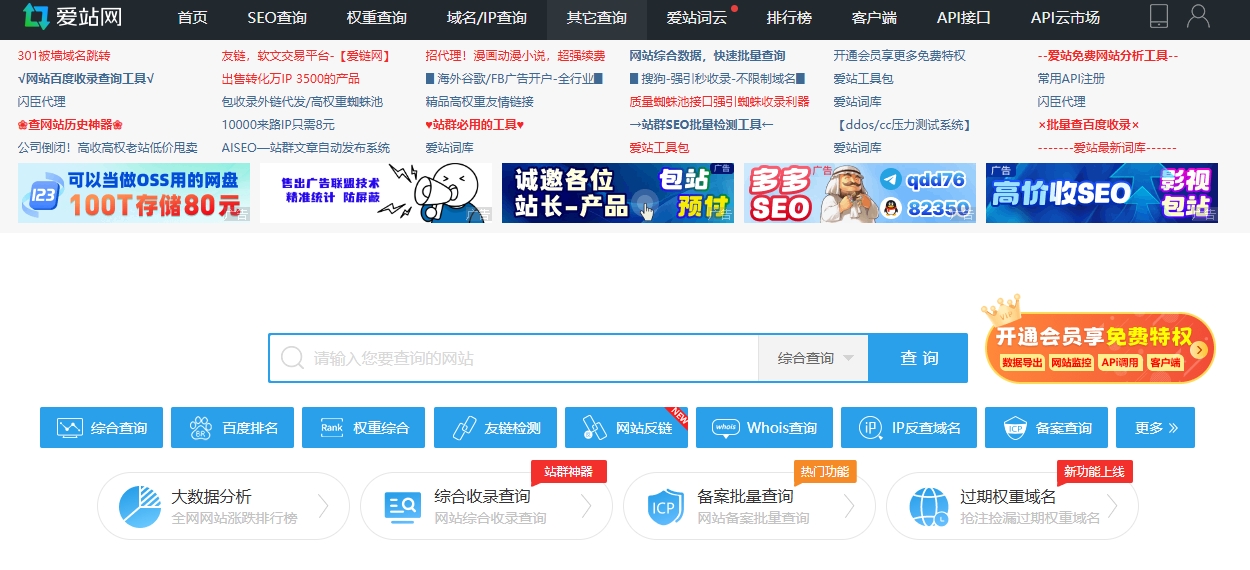
Task: Expand the 过期权重域名 card chevron
Action: click(x=1112, y=507)
